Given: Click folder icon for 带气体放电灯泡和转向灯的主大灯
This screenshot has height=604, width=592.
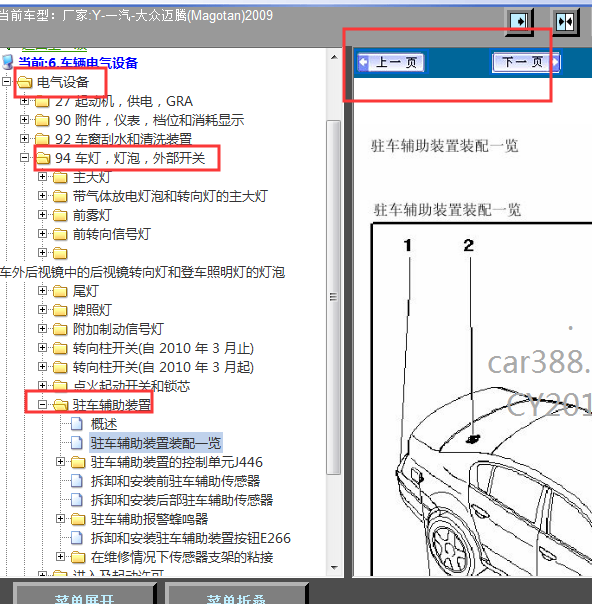Looking at the screenshot, I should point(60,196).
